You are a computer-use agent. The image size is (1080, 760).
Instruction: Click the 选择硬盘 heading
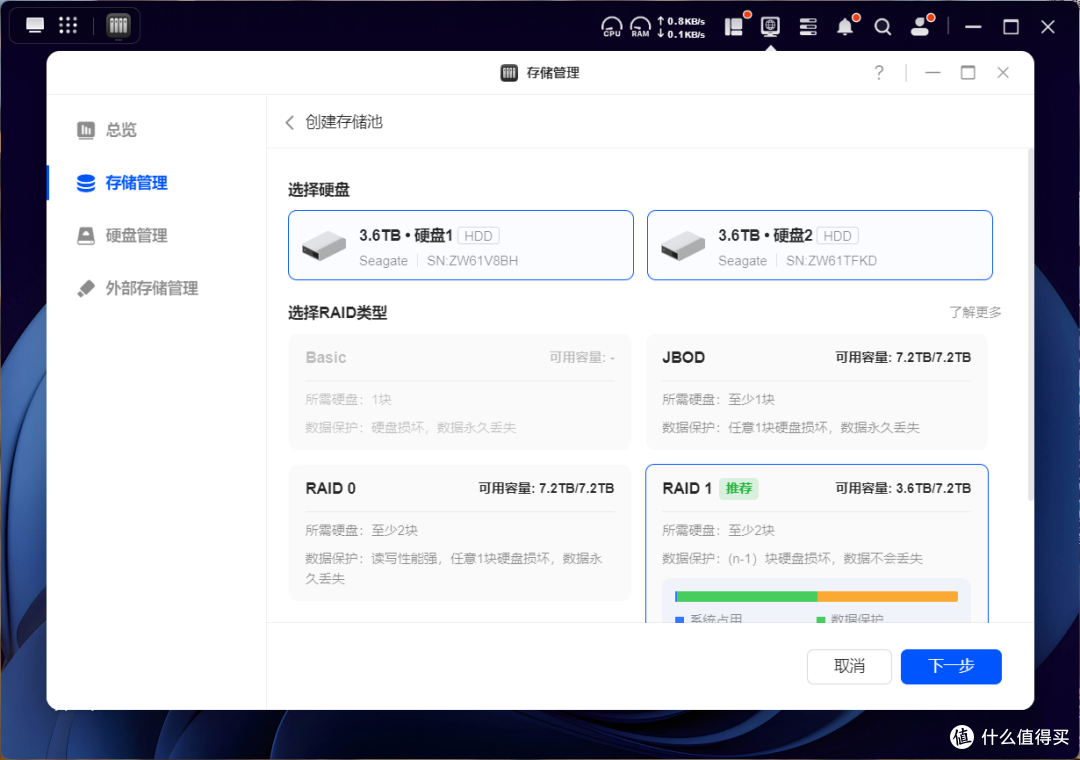pos(319,189)
